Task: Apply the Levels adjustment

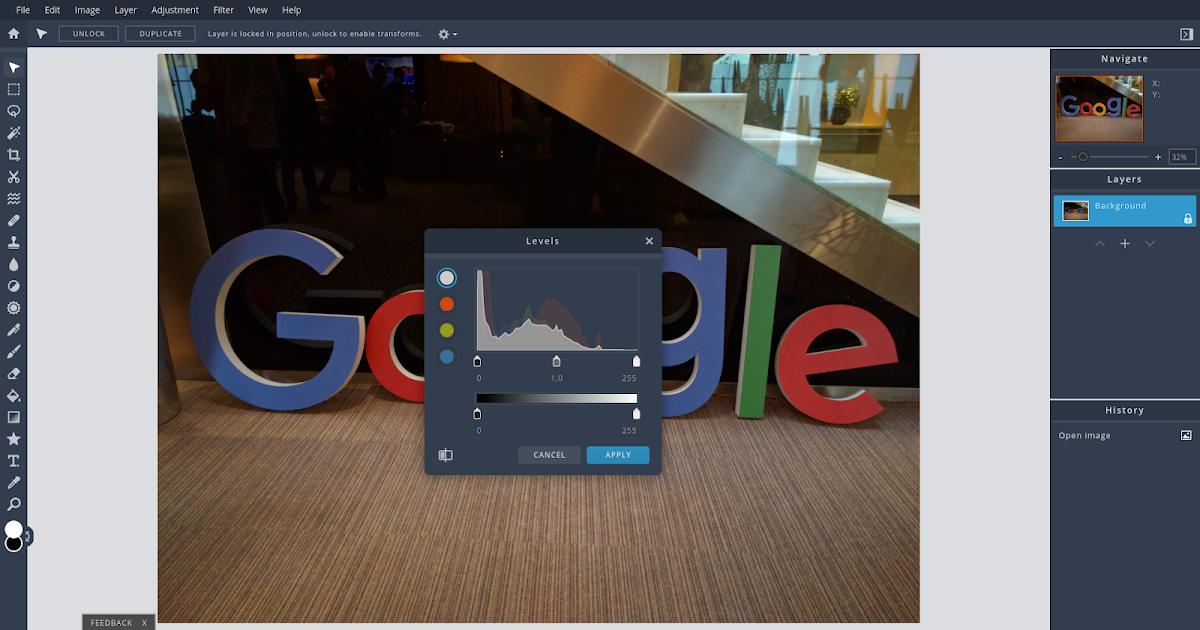Action: [x=618, y=455]
